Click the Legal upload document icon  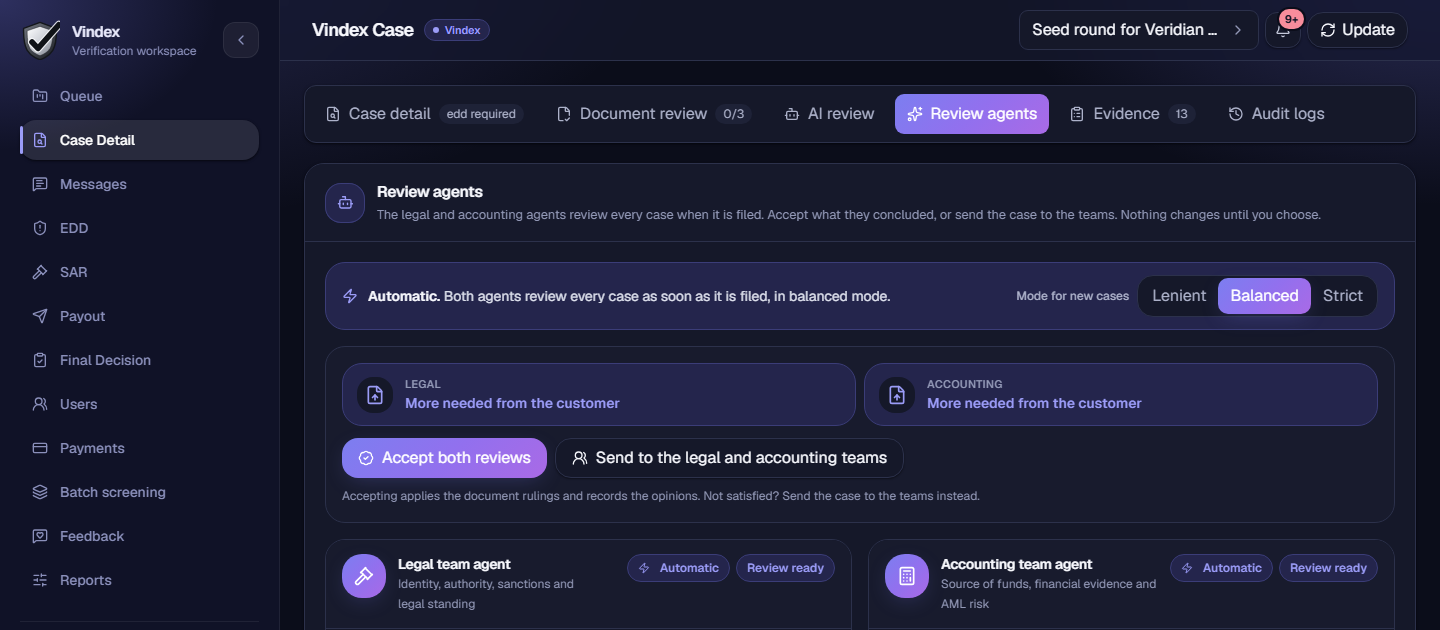pyautogui.click(x=375, y=394)
